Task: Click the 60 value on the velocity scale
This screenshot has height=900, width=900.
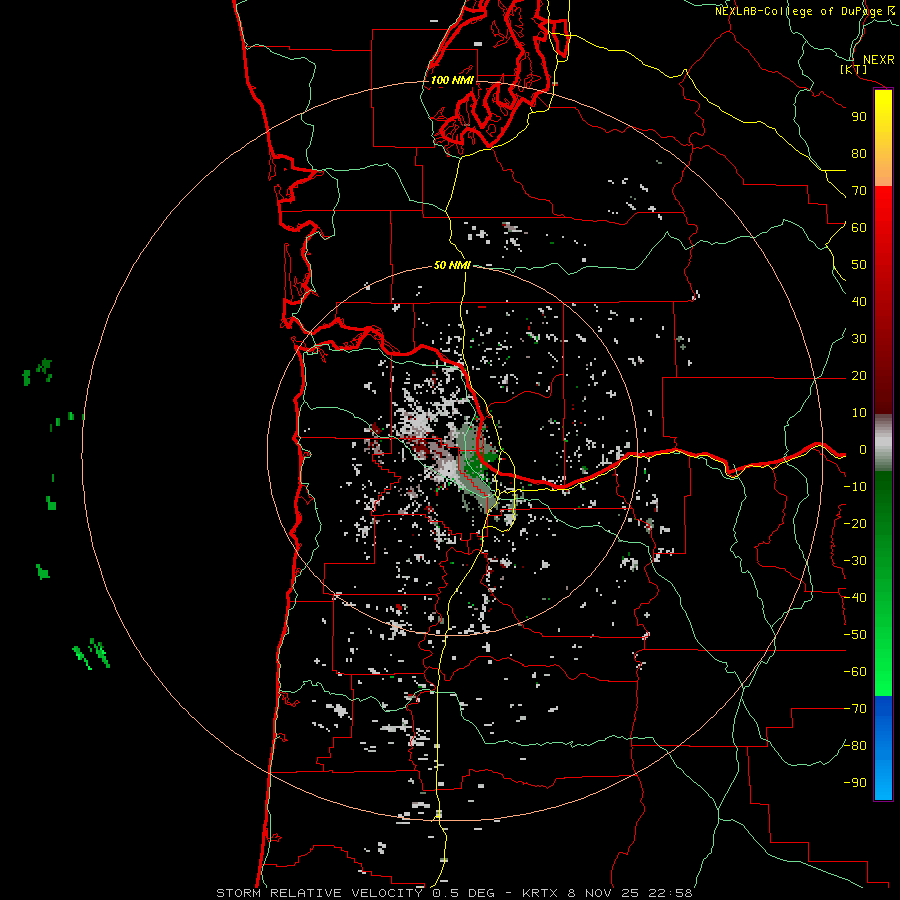Action: [859, 227]
